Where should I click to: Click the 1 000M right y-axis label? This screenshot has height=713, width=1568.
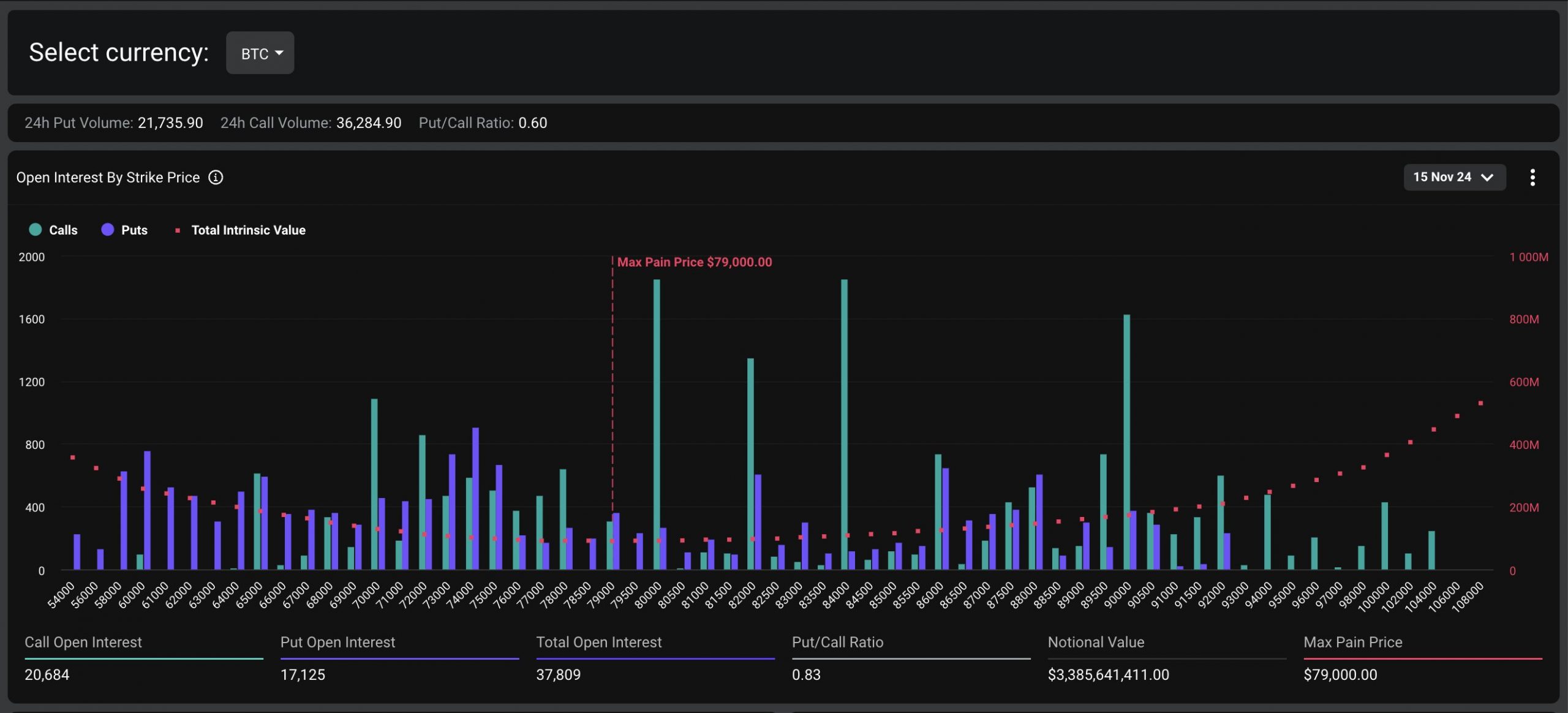click(x=1529, y=257)
